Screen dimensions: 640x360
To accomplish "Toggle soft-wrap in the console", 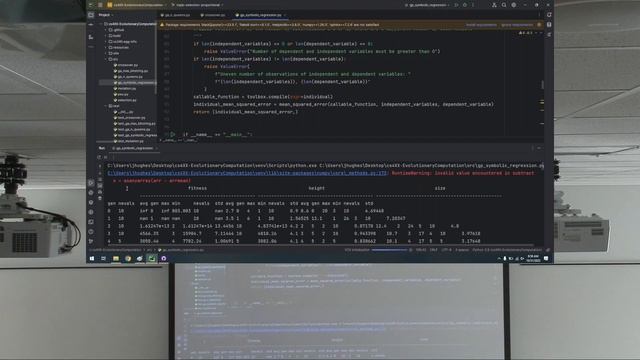I will (x=100, y=179).
